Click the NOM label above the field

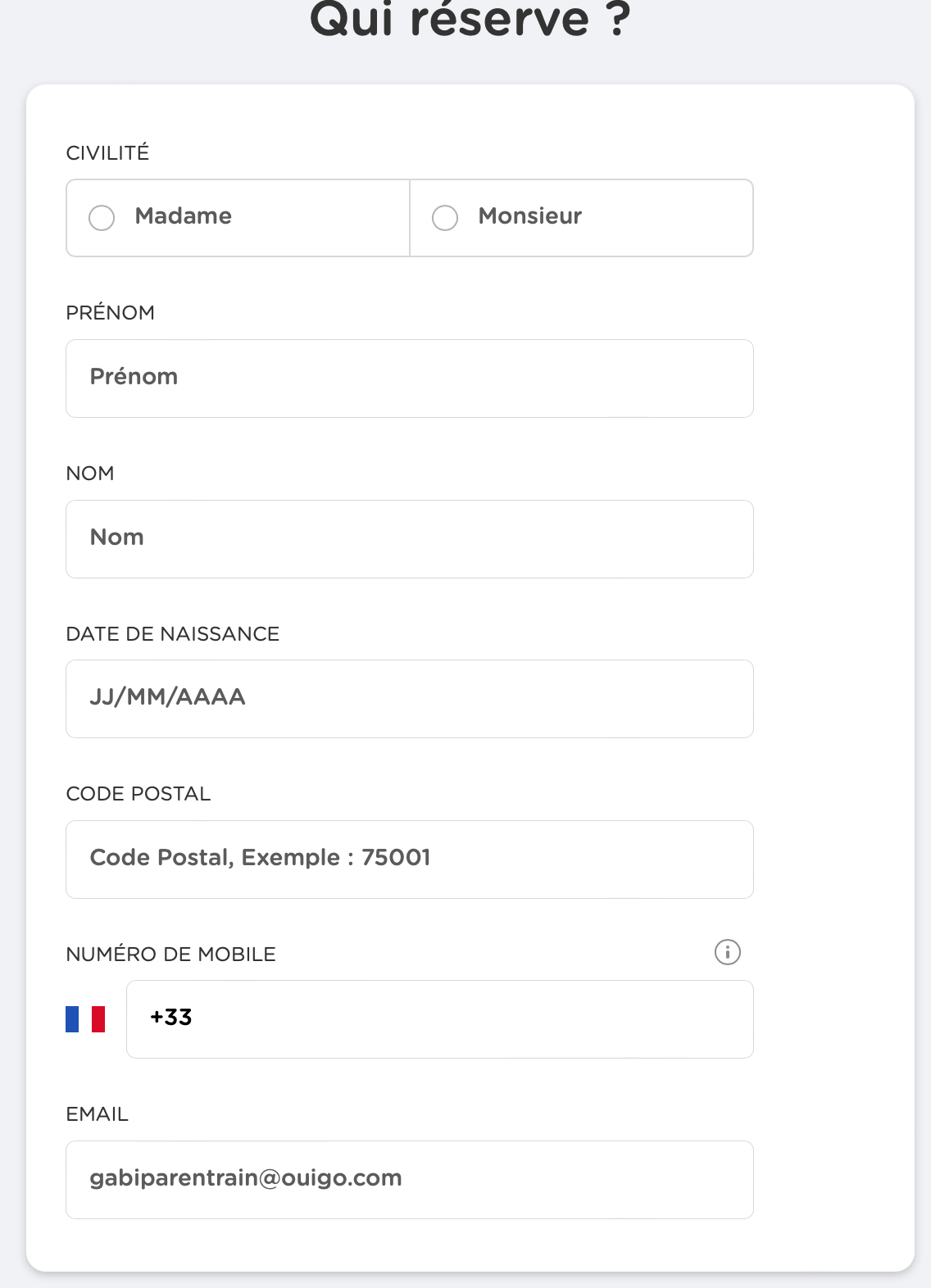coord(90,473)
